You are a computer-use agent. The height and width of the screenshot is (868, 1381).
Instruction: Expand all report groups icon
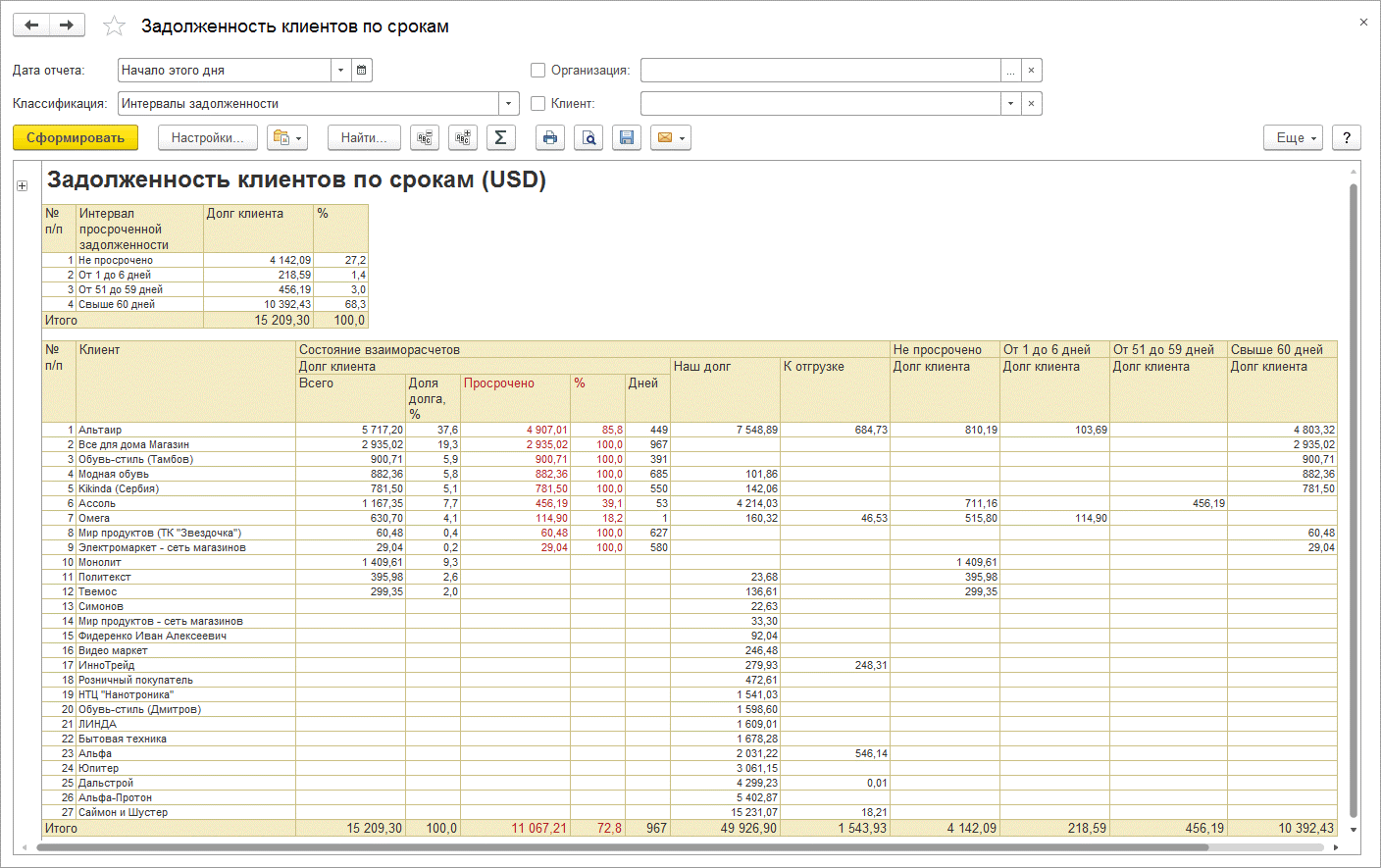pyautogui.click(x=462, y=138)
